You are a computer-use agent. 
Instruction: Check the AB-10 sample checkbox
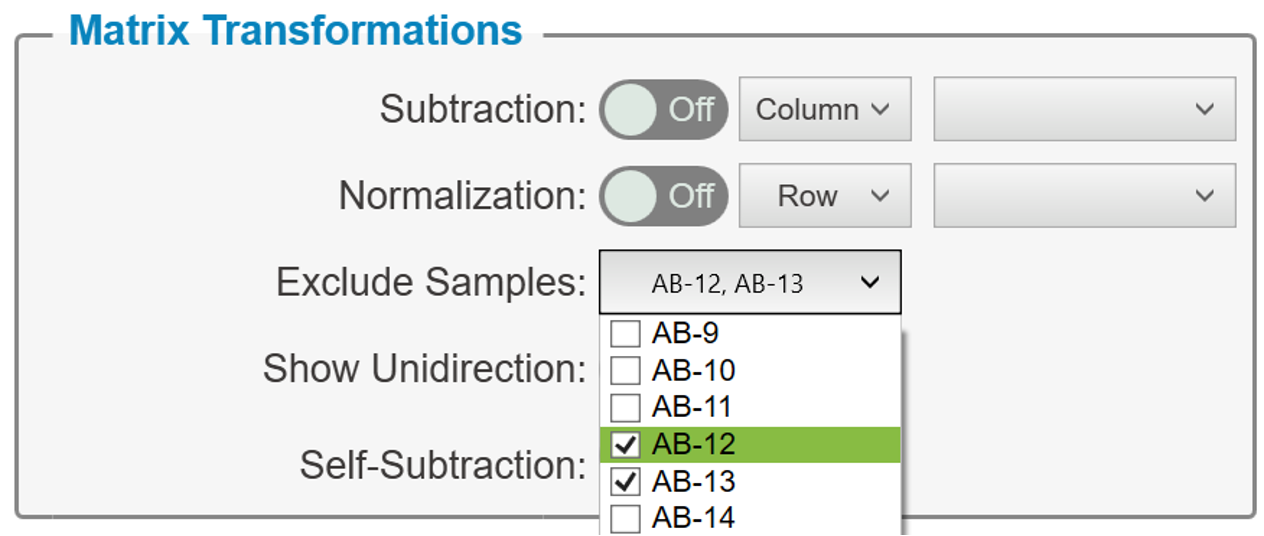pos(625,371)
